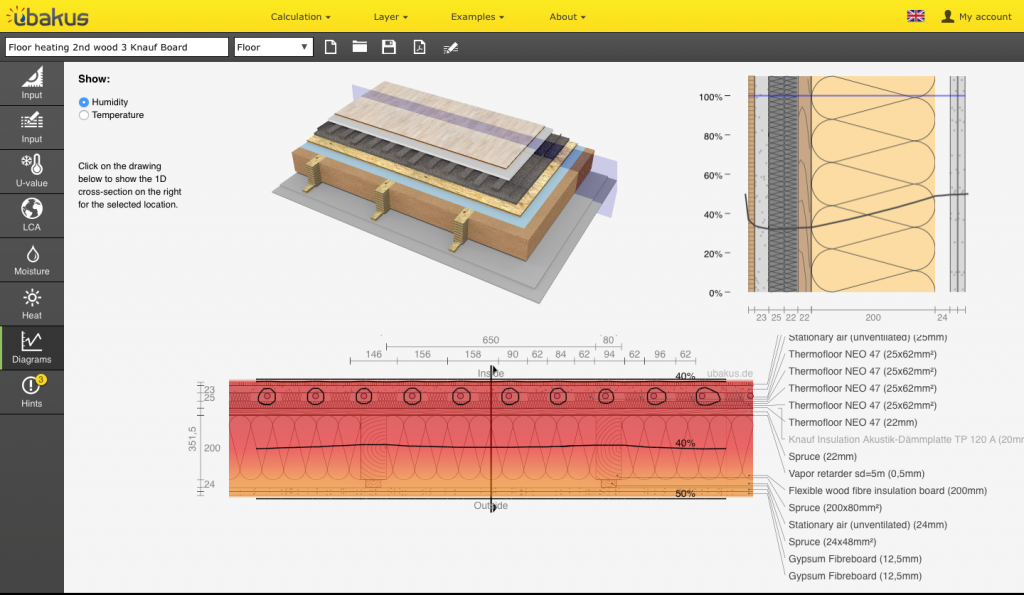Click the ubakus logo
The image size is (1024, 595).
(46, 16)
